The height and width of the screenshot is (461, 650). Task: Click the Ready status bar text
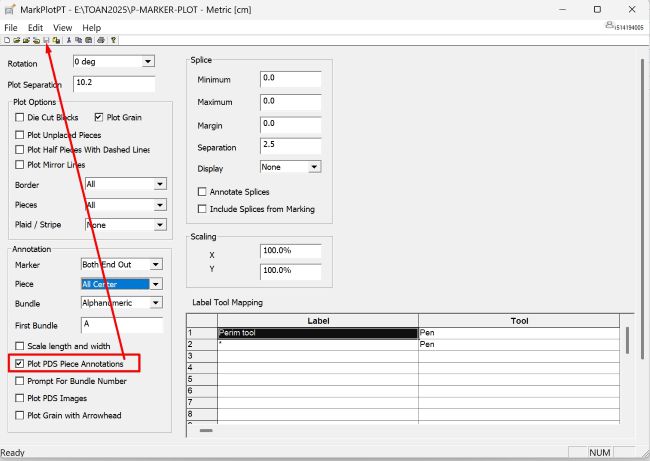[12, 453]
